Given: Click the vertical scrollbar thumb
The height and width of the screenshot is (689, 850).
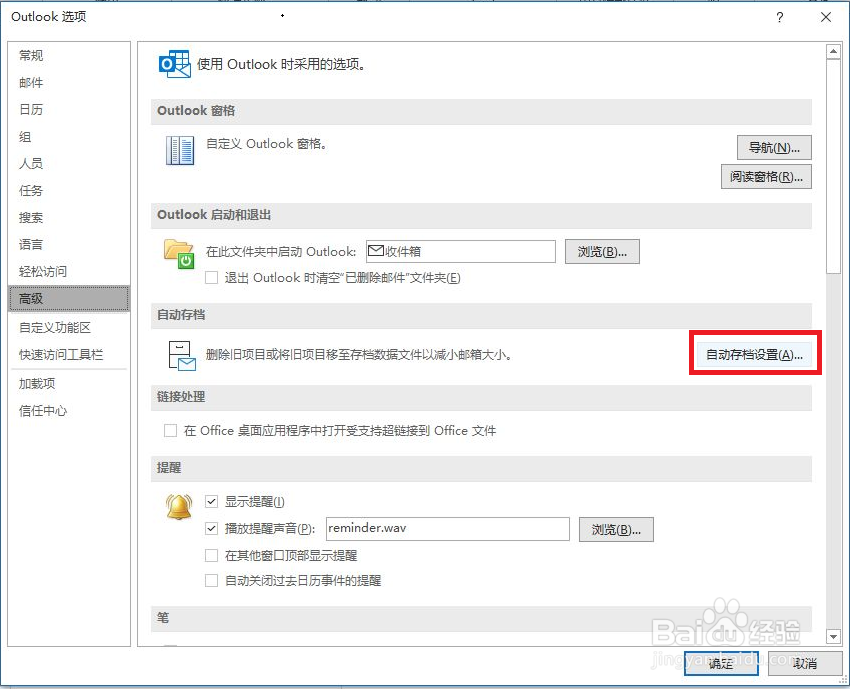Looking at the screenshot, I should pos(833,166).
